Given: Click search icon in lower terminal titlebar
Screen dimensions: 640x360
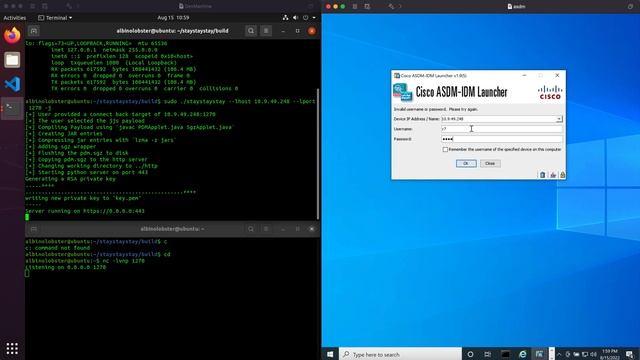Looking at the screenshot, I should coord(251,229).
